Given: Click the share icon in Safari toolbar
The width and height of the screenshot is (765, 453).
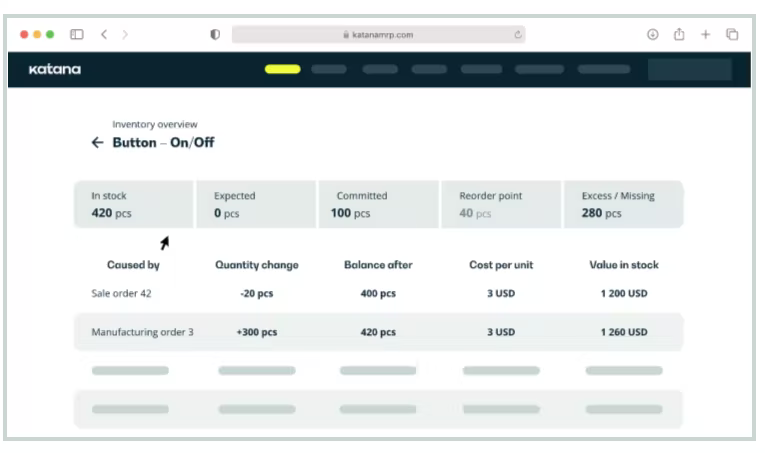Looking at the screenshot, I should pos(679,34).
